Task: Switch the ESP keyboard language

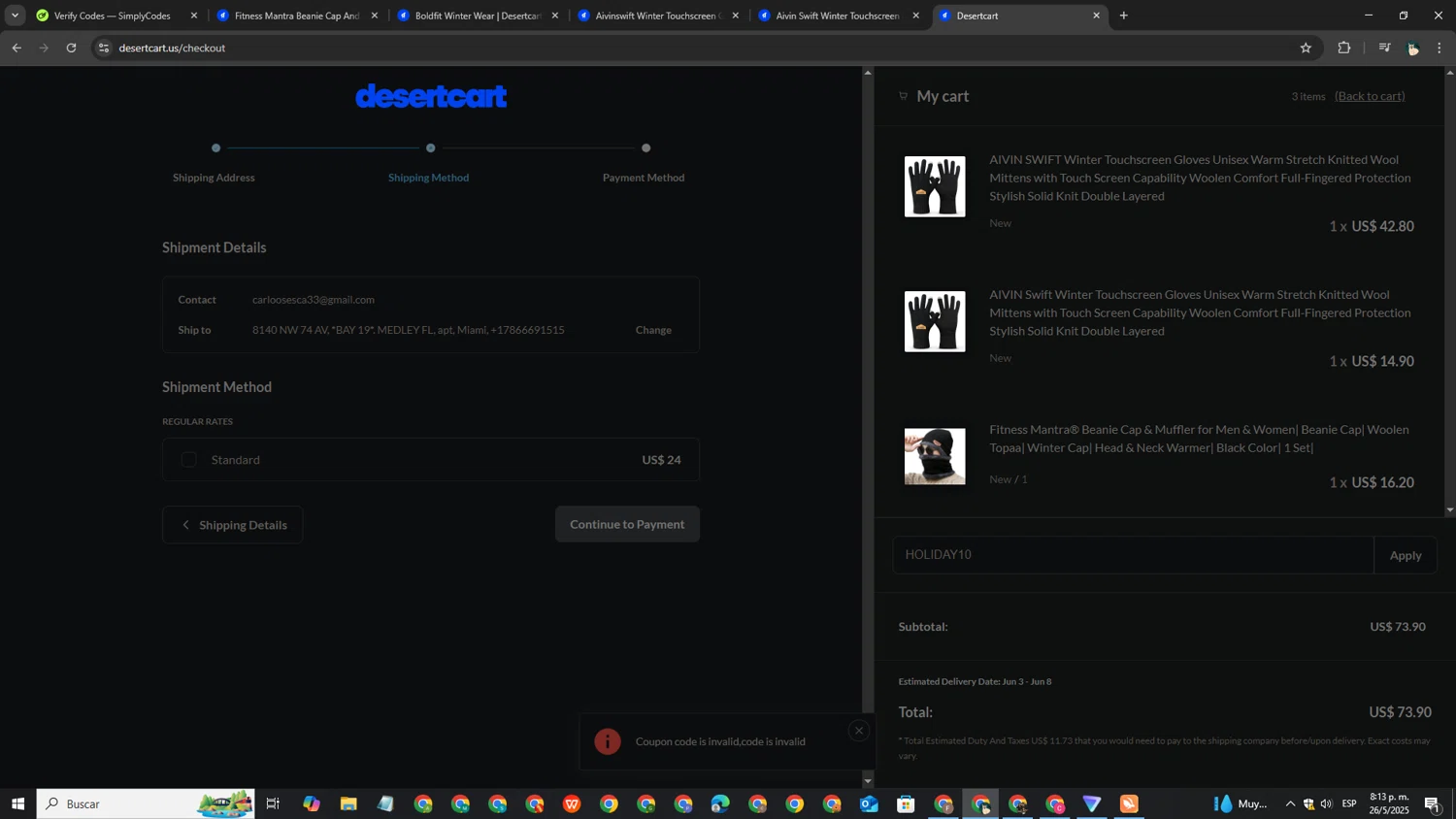Action: coord(1349,803)
